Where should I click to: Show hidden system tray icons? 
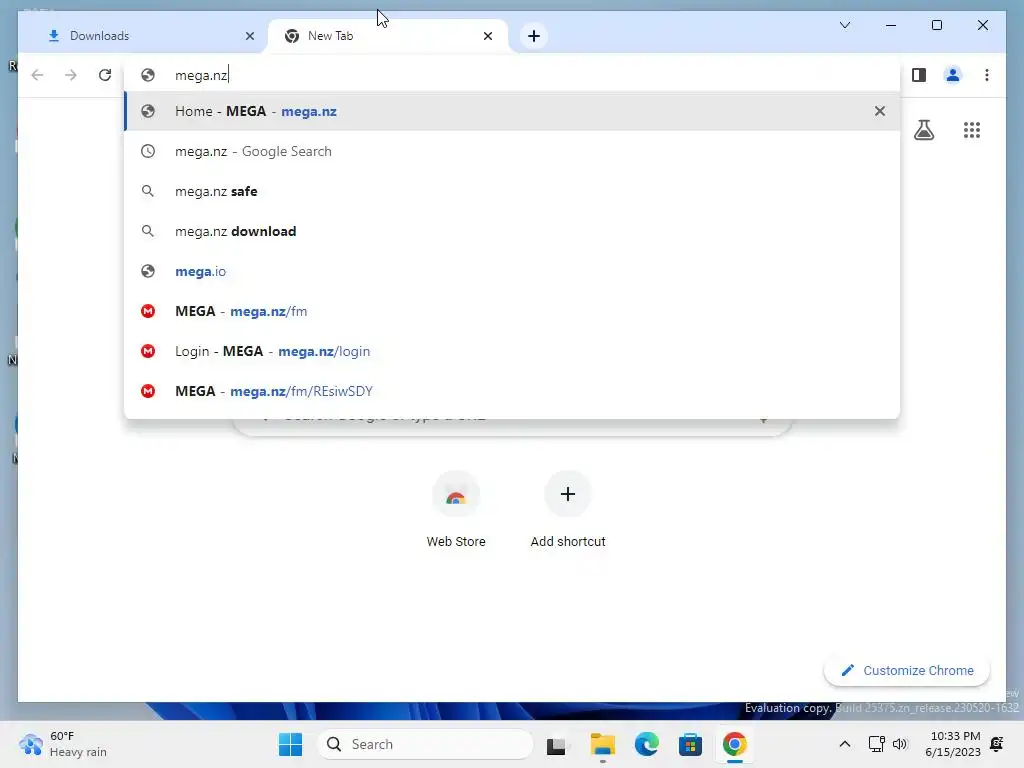[x=844, y=744]
